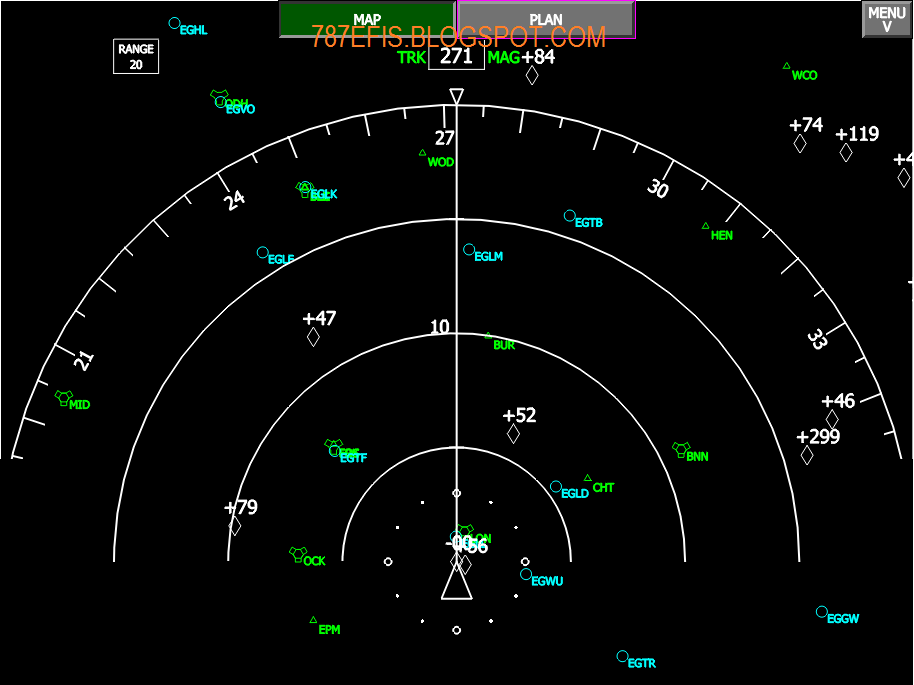The image size is (914, 685).
Task: Switch to the PLAN display mode tab
Action: pos(543,18)
